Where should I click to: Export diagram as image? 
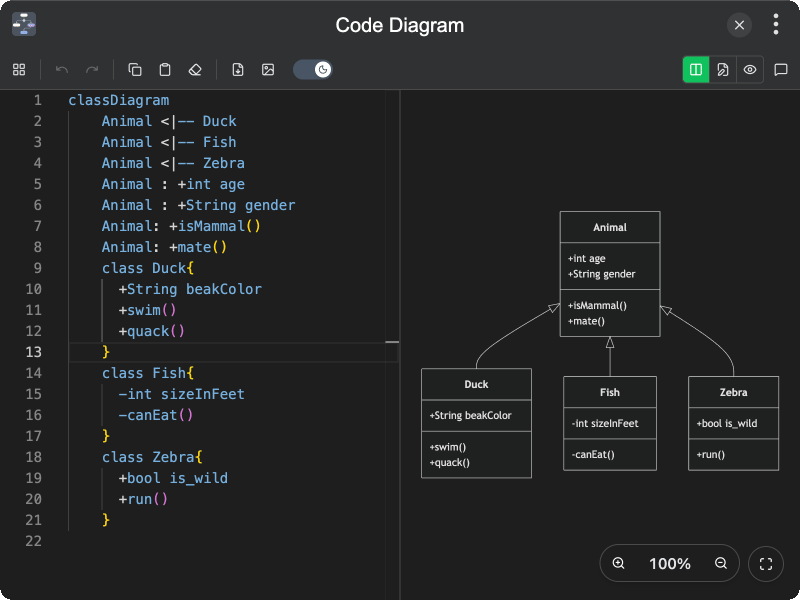268,69
